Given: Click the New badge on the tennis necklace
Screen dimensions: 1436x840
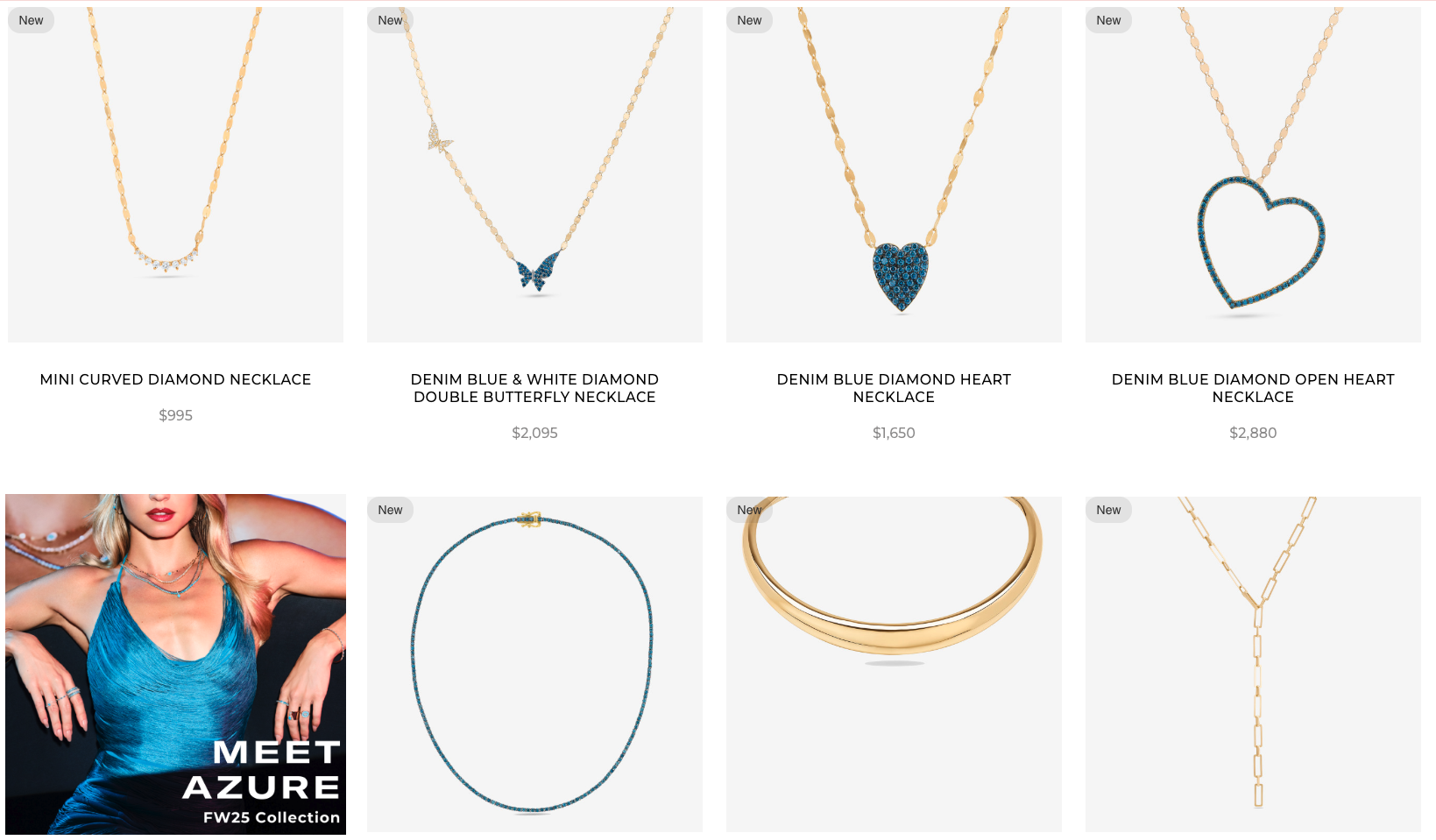Looking at the screenshot, I should click(x=390, y=510).
